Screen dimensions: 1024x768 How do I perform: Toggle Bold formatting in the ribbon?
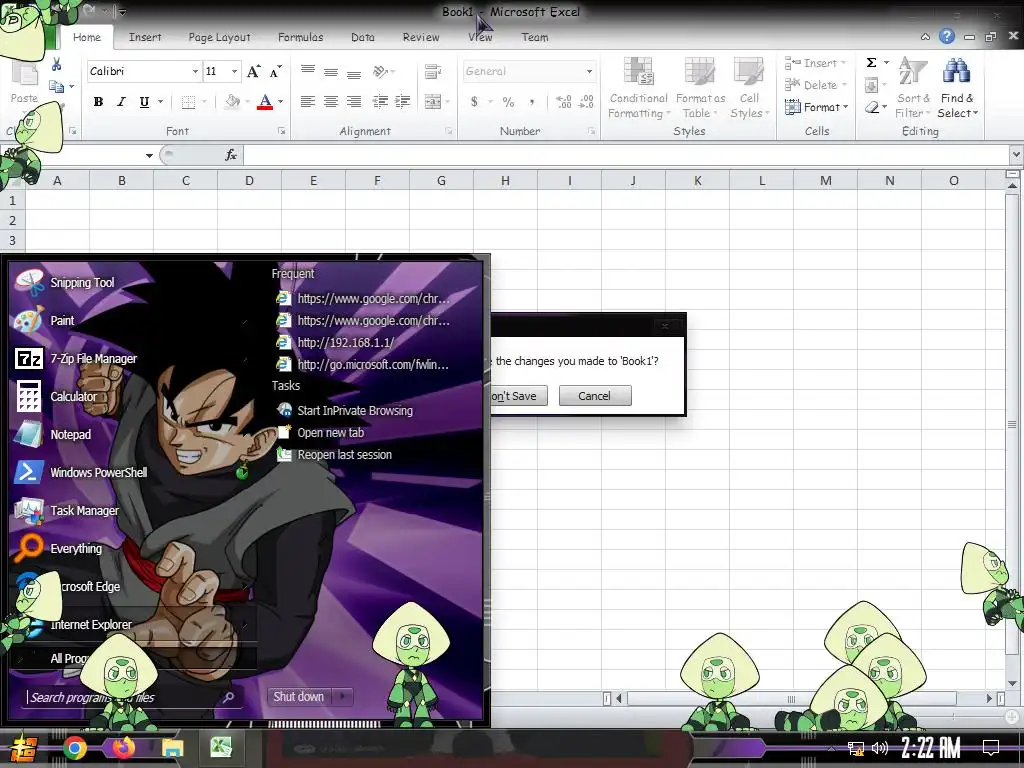point(98,101)
